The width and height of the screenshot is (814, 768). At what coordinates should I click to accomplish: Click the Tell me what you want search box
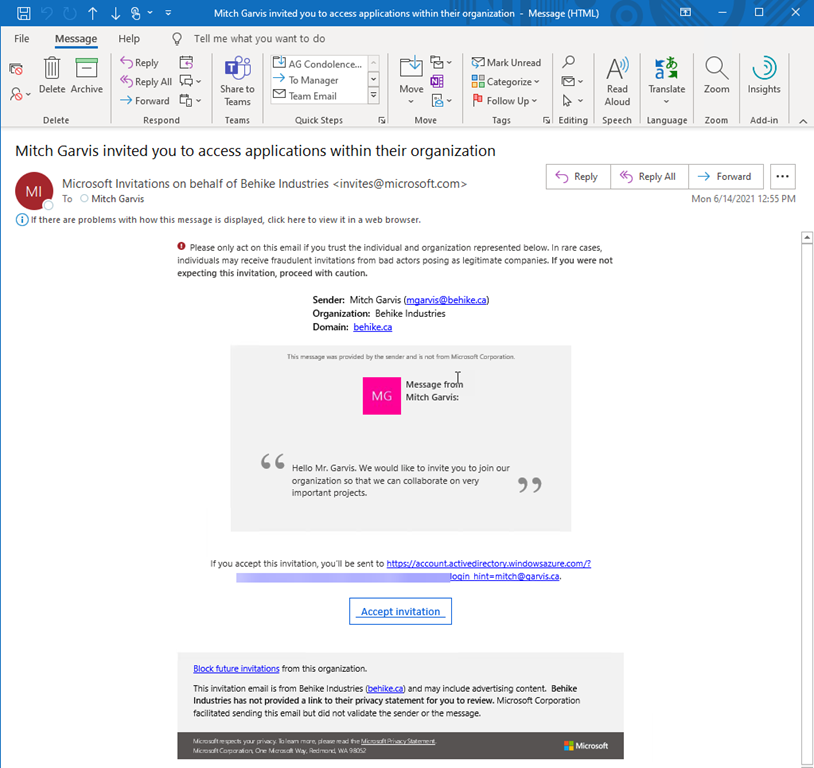(x=259, y=39)
